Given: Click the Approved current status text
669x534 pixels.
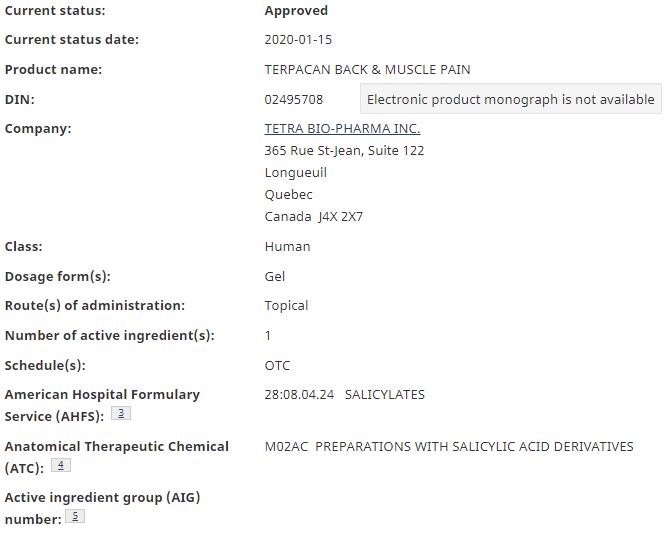Looking at the screenshot, I should click(x=296, y=11).
